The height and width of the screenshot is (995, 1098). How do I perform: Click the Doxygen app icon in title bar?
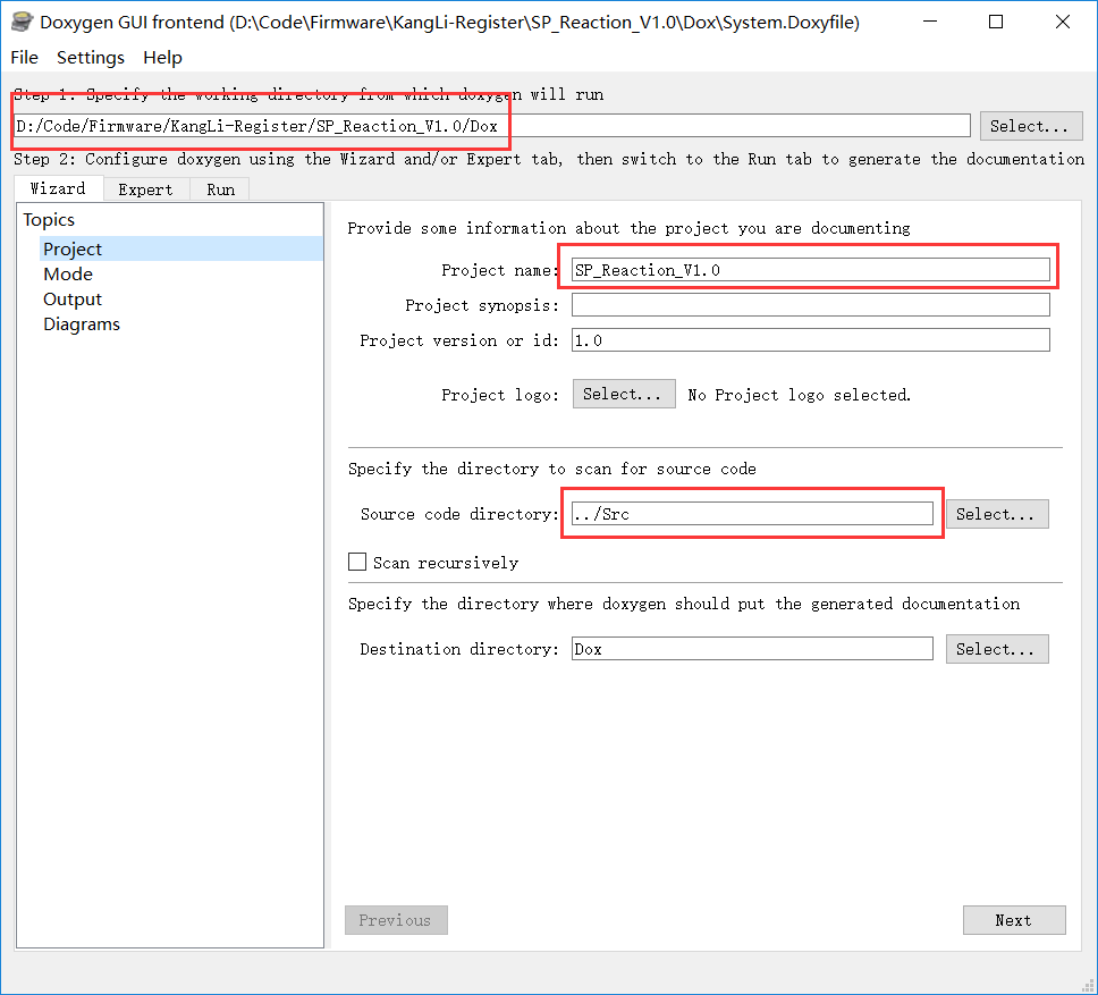click(22, 22)
